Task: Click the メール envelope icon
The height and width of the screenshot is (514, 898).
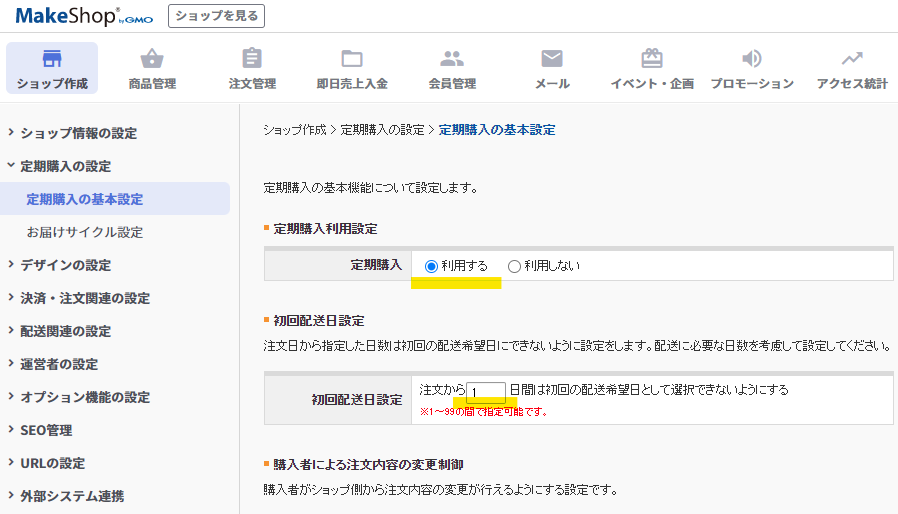Action: [552, 58]
